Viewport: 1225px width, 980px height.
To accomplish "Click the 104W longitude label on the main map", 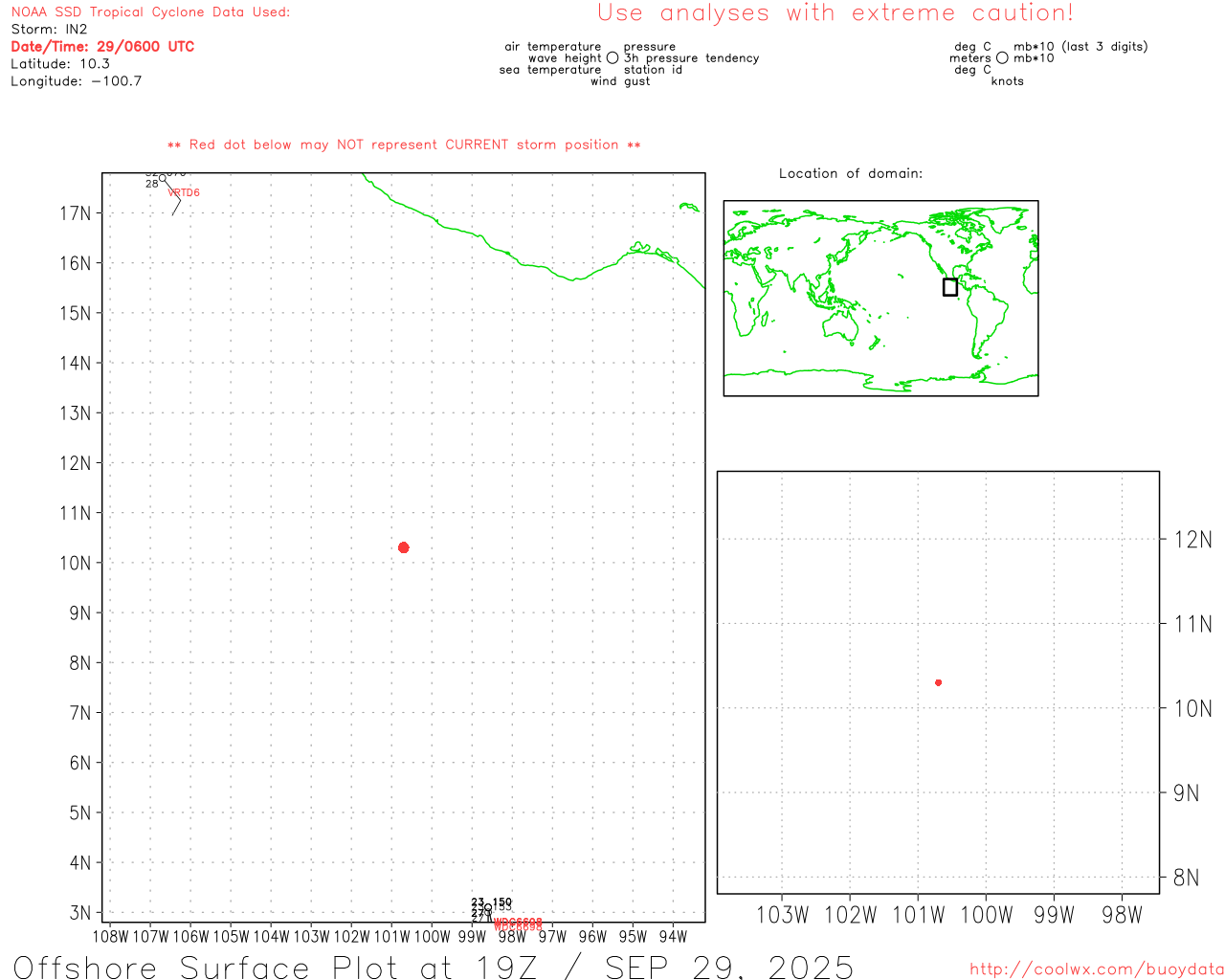I will [x=271, y=937].
